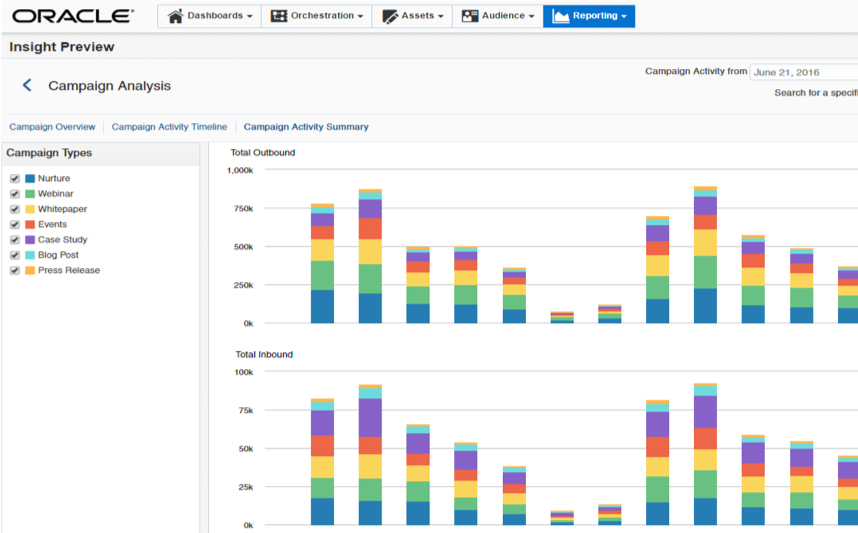Uncheck the Nurture campaign type checkbox
The width and height of the screenshot is (858, 533).
(15, 178)
